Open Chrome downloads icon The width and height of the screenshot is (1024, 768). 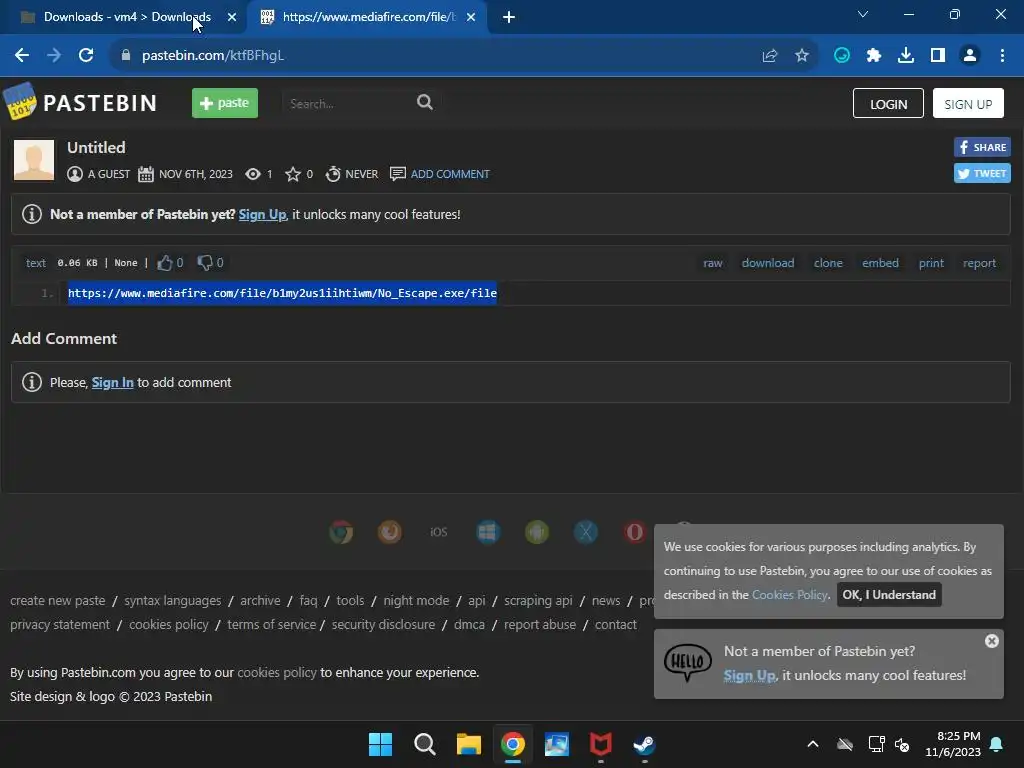coord(906,56)
